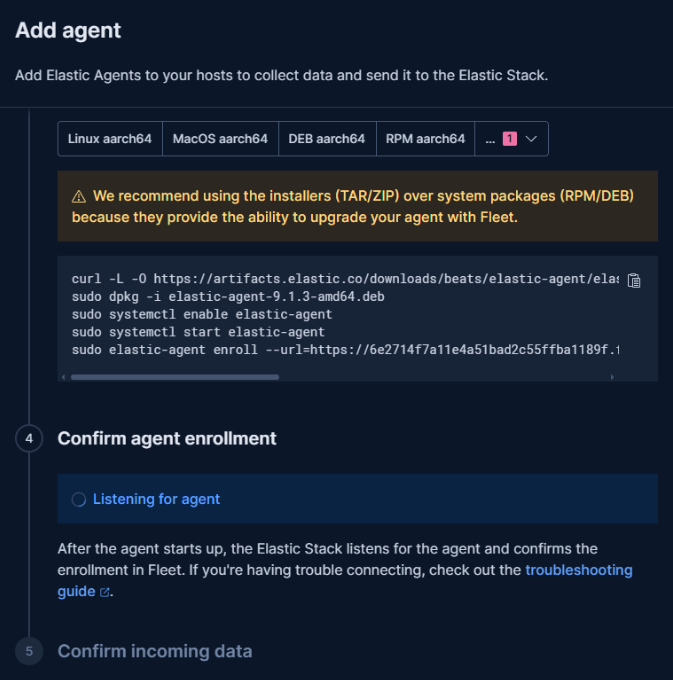Click the horizontal scrollbar thumb under code
Viewport: 673px width, 680px height.
tap(175, 377)
